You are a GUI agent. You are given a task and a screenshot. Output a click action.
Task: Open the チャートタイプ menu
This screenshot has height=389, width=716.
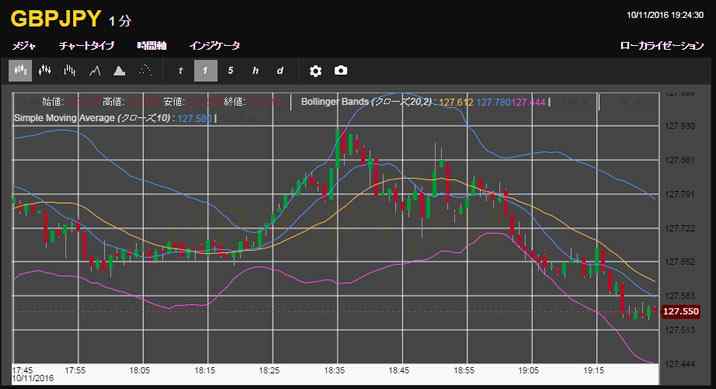click(x=86, y=46)
